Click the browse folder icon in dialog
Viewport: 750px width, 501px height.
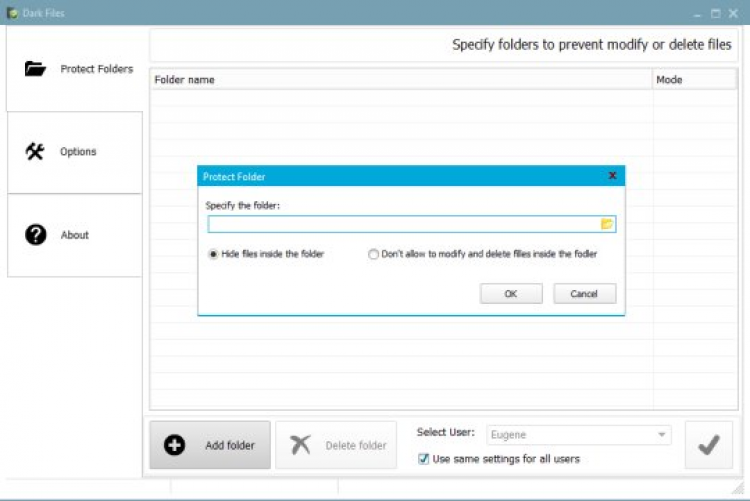click(607, 224)
